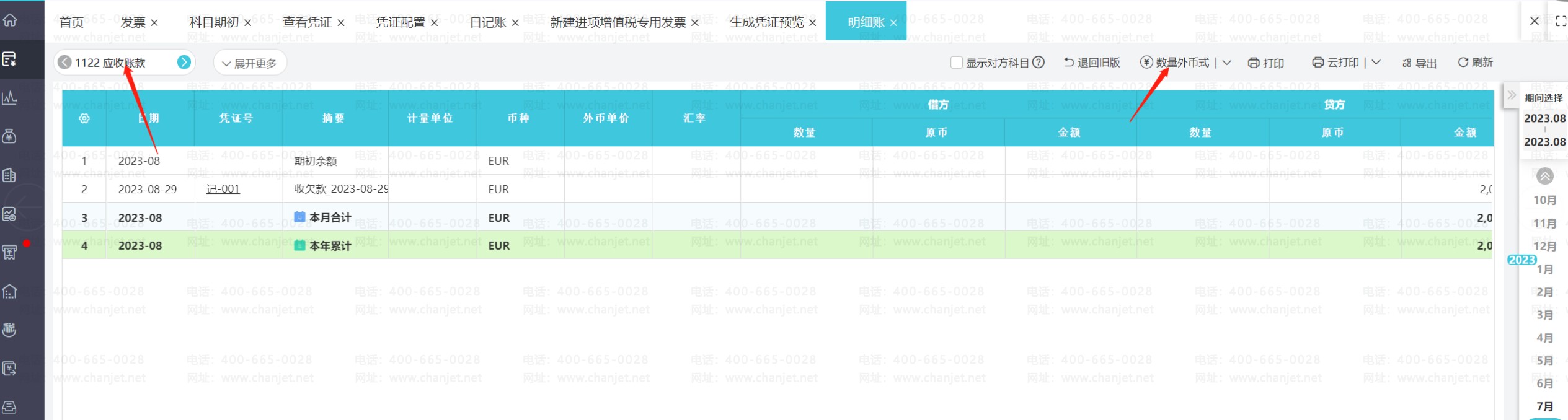The height and width of the screenshot is (420, 1568).
Task: Select the voucher ledger sidebar icon
Action: tap(9, 59)
